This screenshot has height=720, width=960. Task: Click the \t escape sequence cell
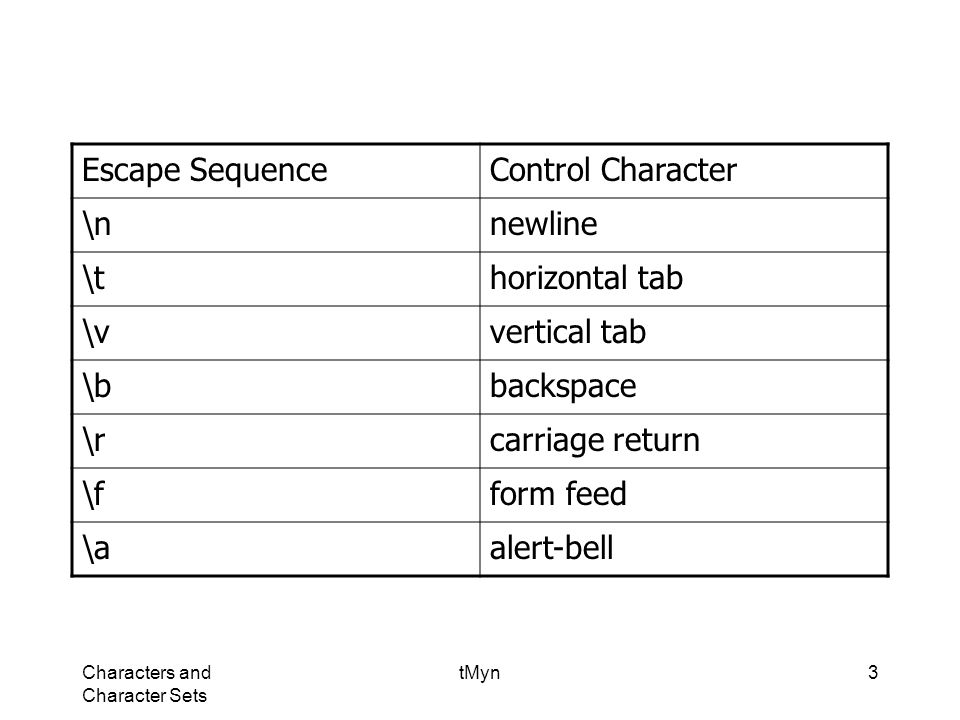click(276, 279)
